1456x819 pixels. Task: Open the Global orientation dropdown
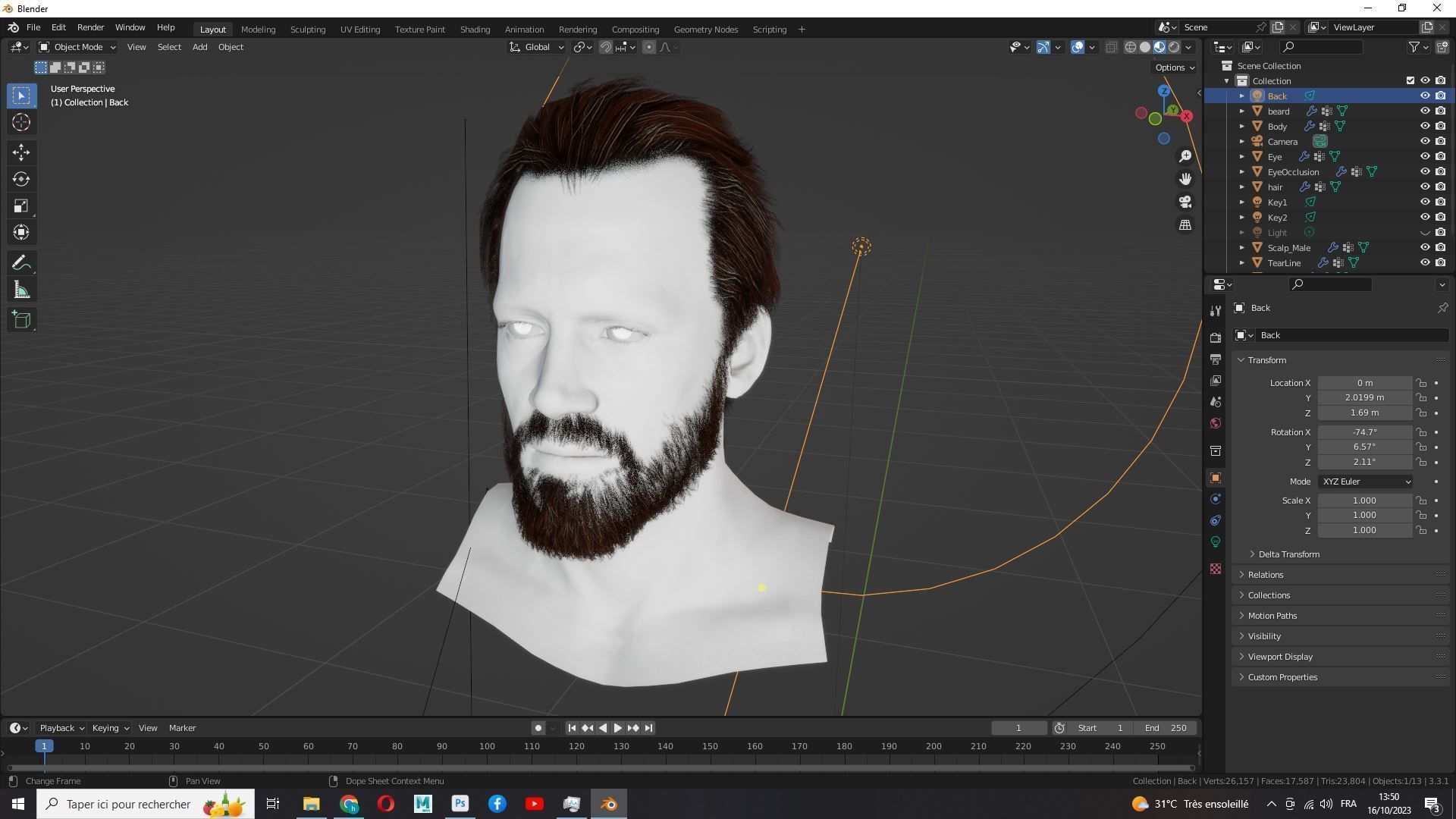pos(536,47)
